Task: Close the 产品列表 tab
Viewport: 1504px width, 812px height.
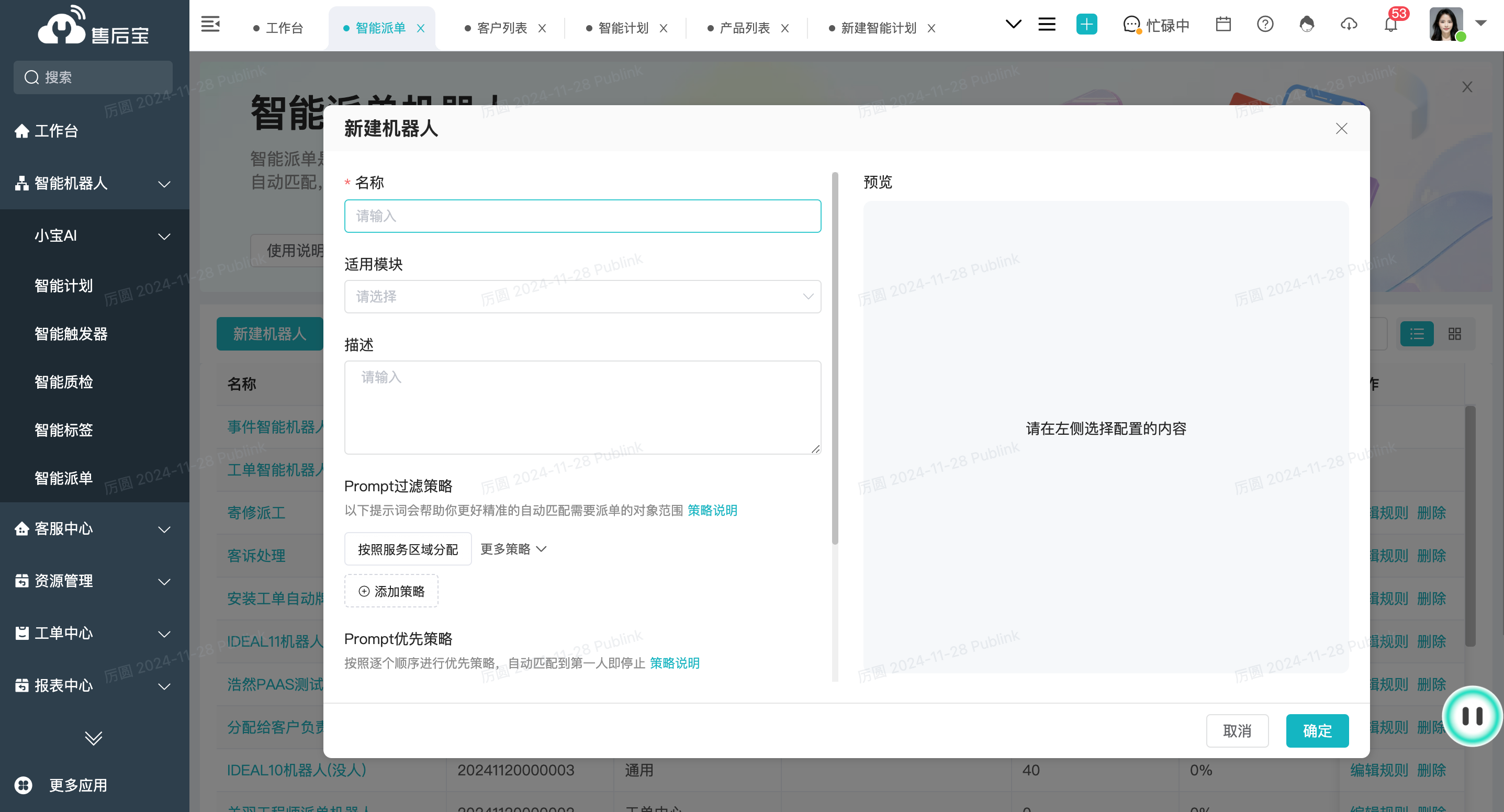Action: [x=784, y=28]
